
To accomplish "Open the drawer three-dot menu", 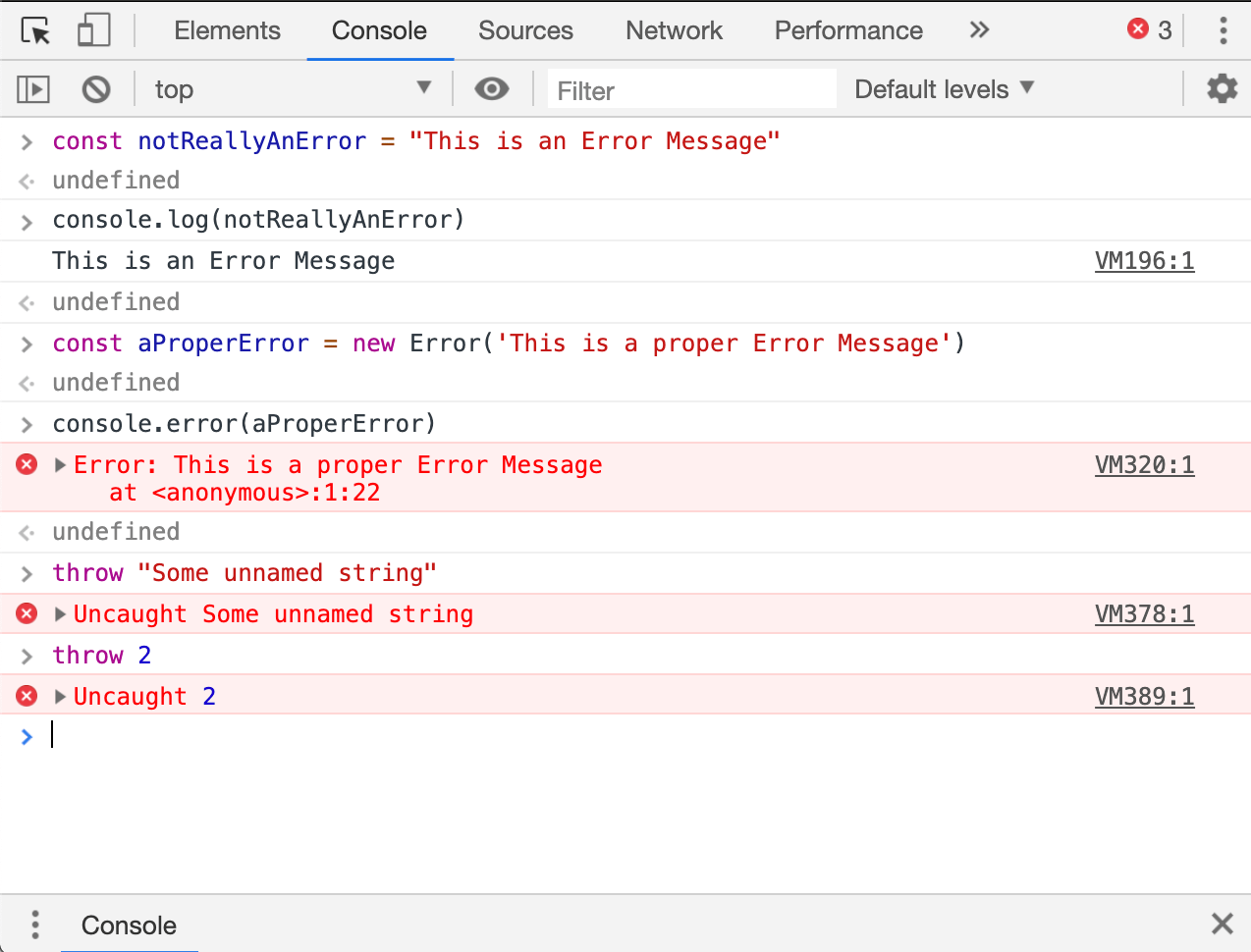I will [x=34, y=925].
